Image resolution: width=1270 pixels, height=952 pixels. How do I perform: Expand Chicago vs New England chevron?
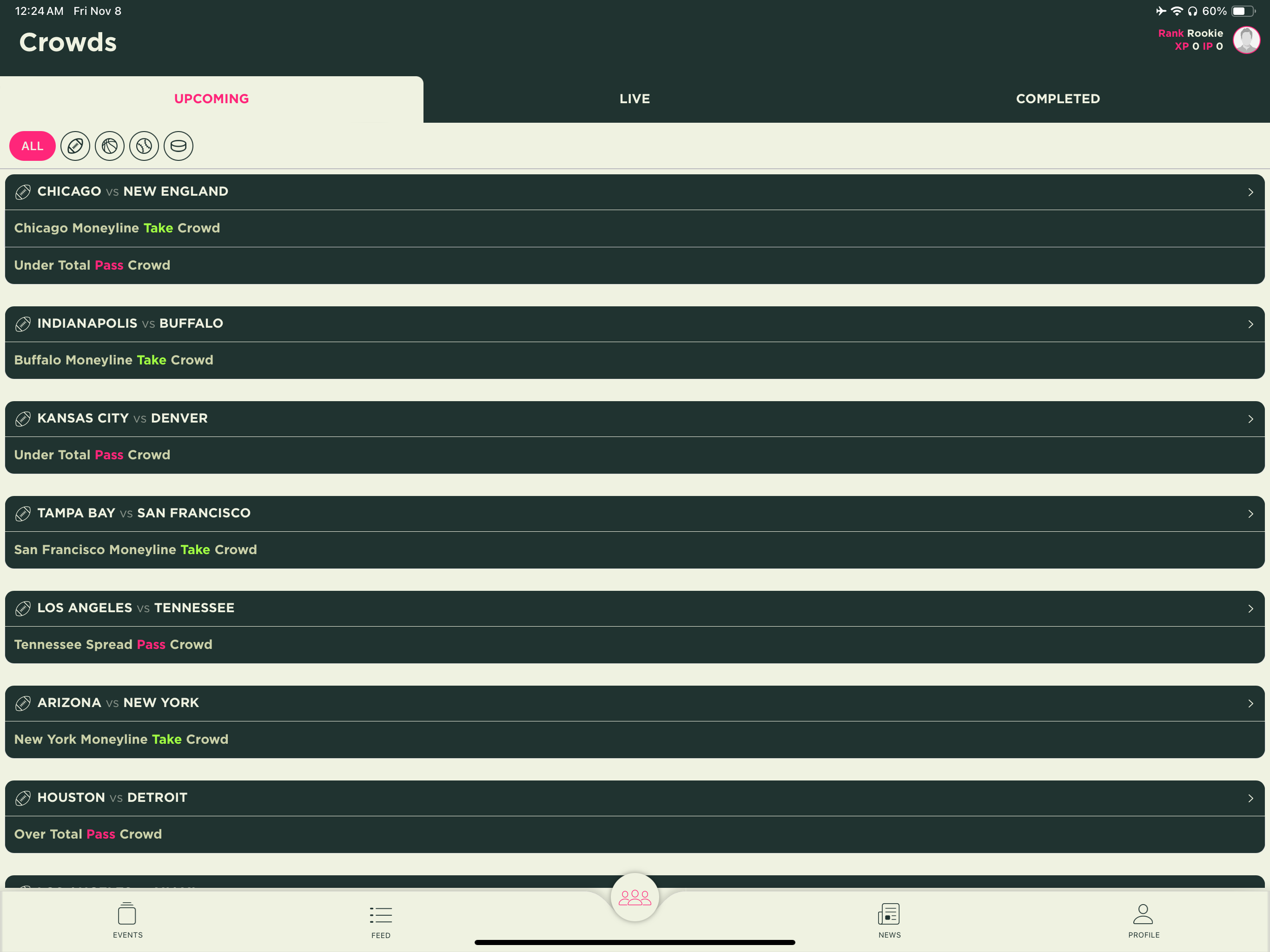tap(1250, 192)
